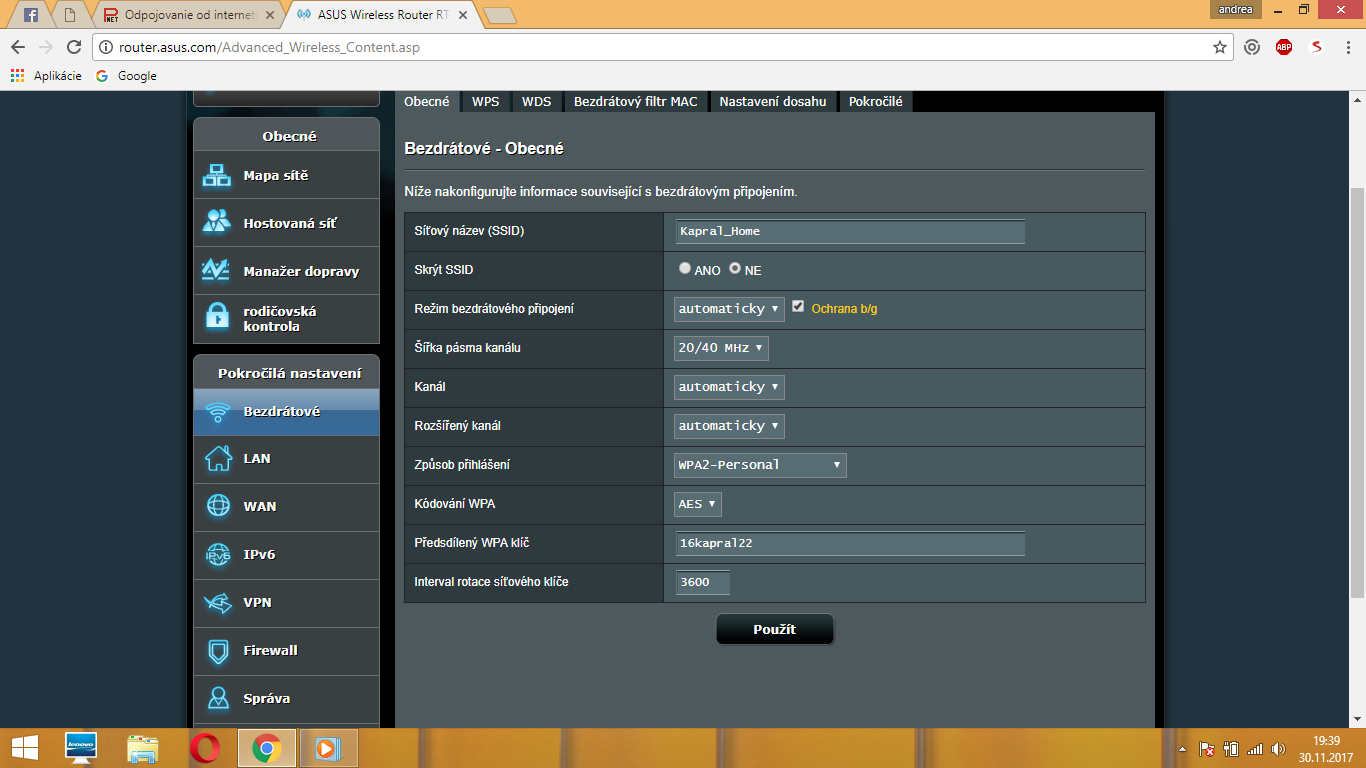
Task: Open Action Center flag tray icon
Action: (x=1207, y=749)
